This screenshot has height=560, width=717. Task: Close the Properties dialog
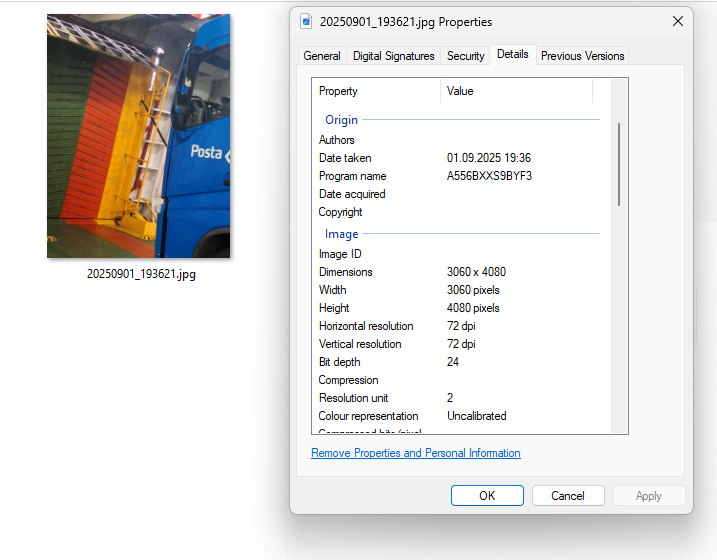click(677, 21)
